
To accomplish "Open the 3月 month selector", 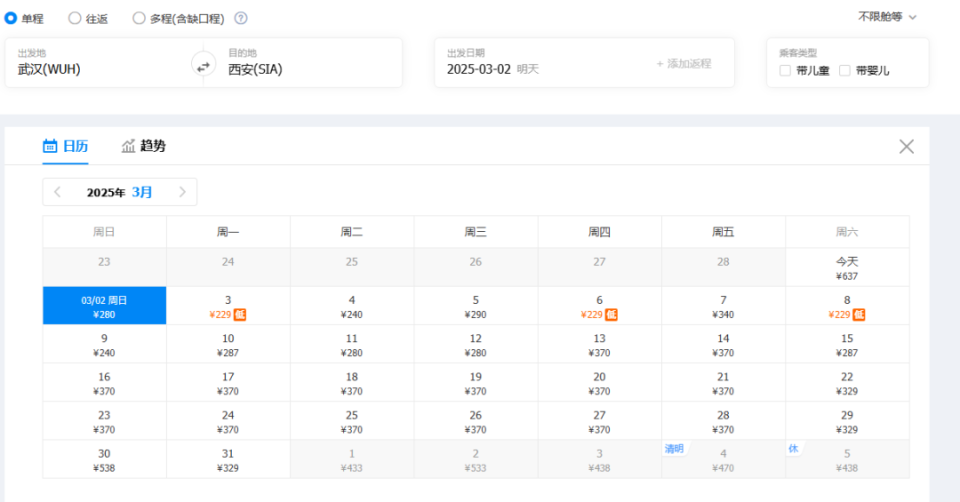I will pos(142,192).
